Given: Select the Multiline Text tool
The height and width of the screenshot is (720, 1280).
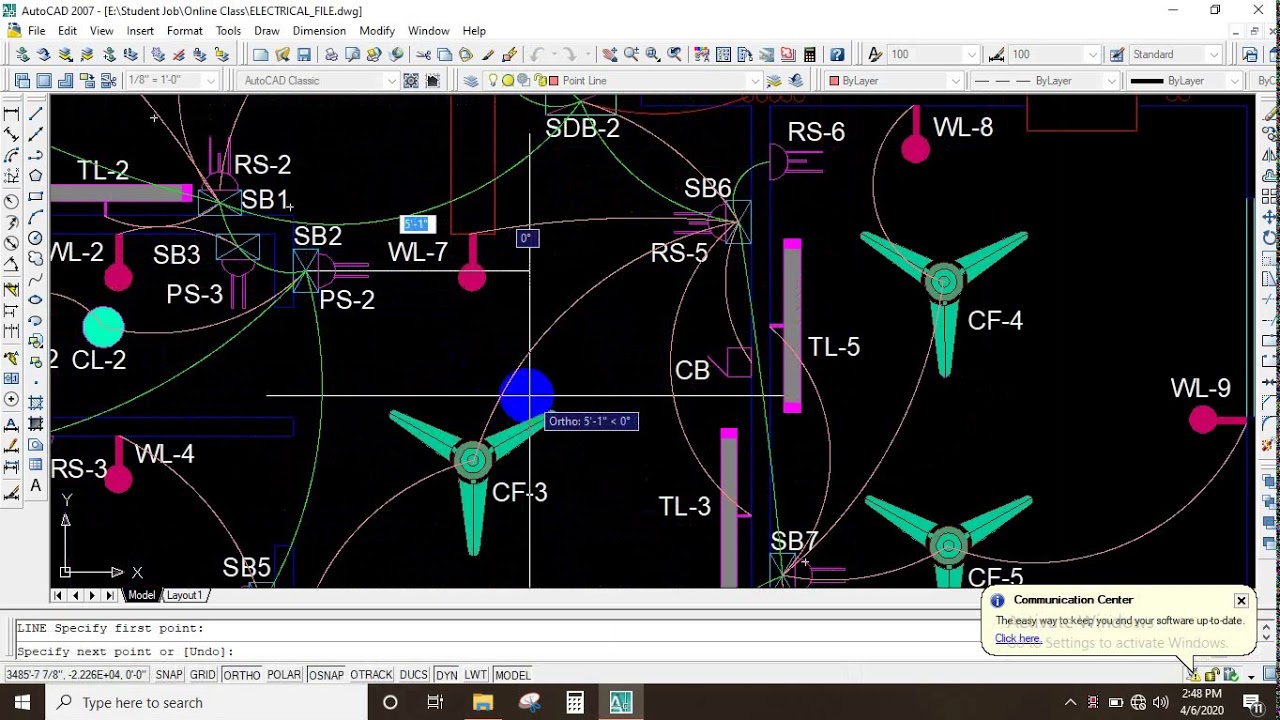Looking at the screenshot, I should click(x=35, y=486).
